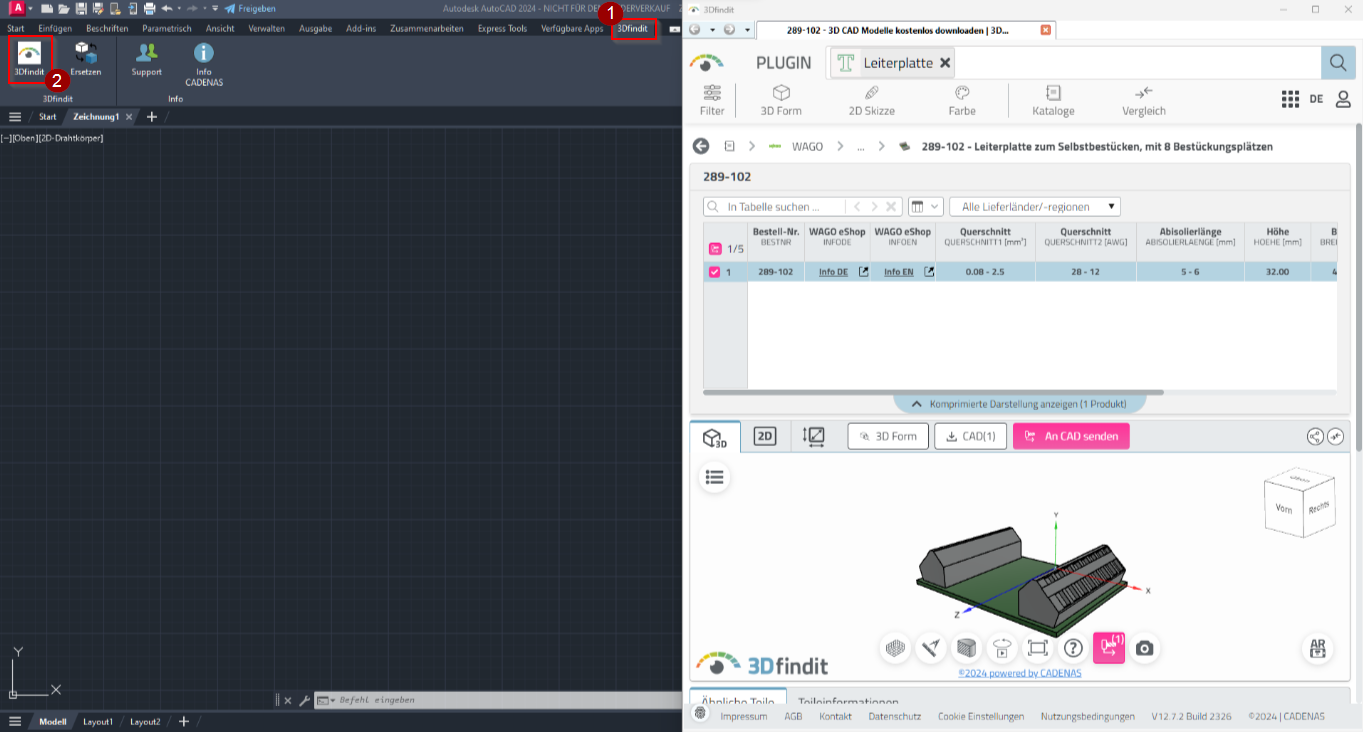
Task: Go back with the breadcrumb back arrow
Action: point(701,146)
